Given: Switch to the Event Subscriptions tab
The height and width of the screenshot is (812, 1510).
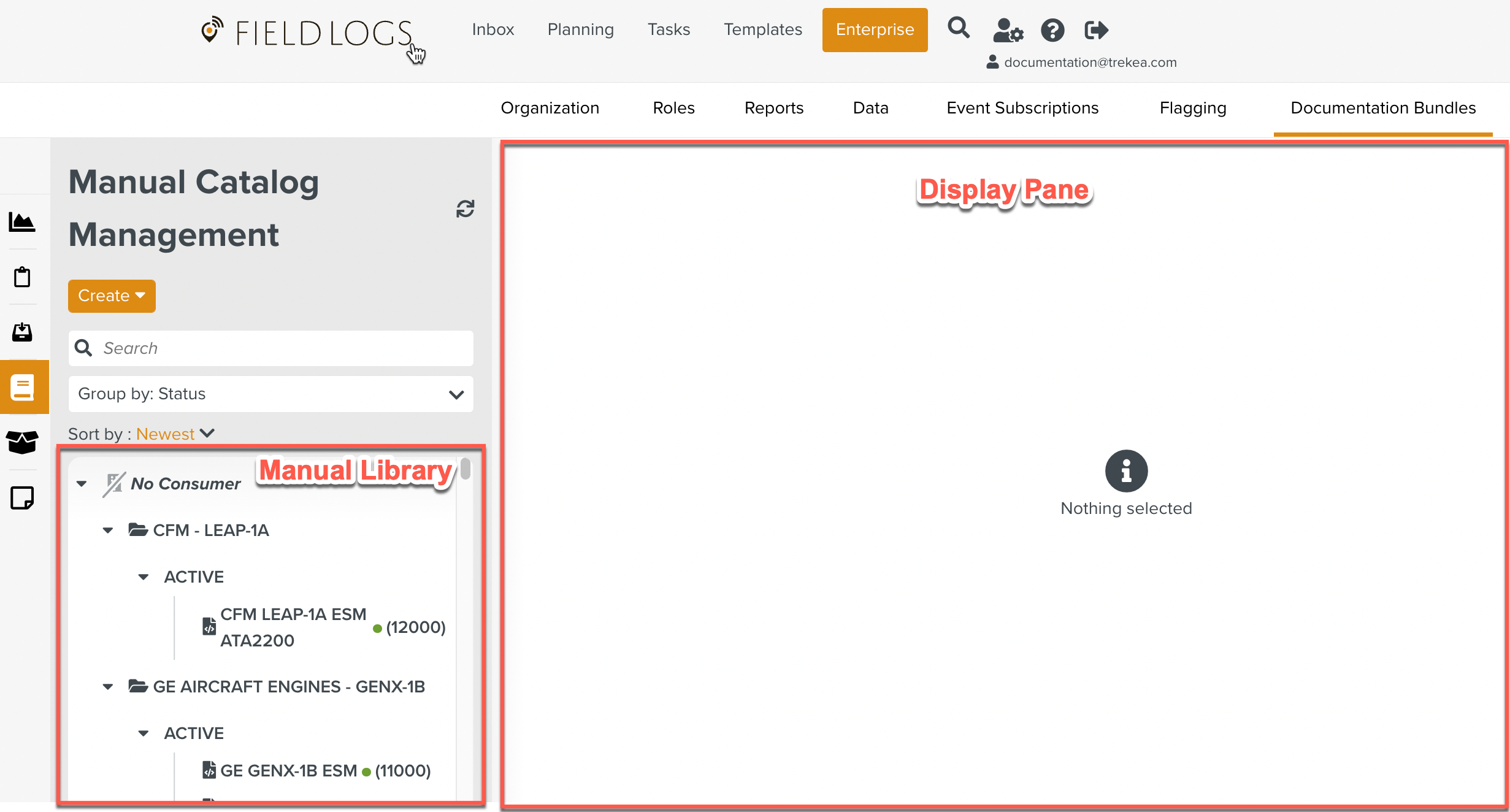Looking at the screenshot, I should [x=1022, y=108].
